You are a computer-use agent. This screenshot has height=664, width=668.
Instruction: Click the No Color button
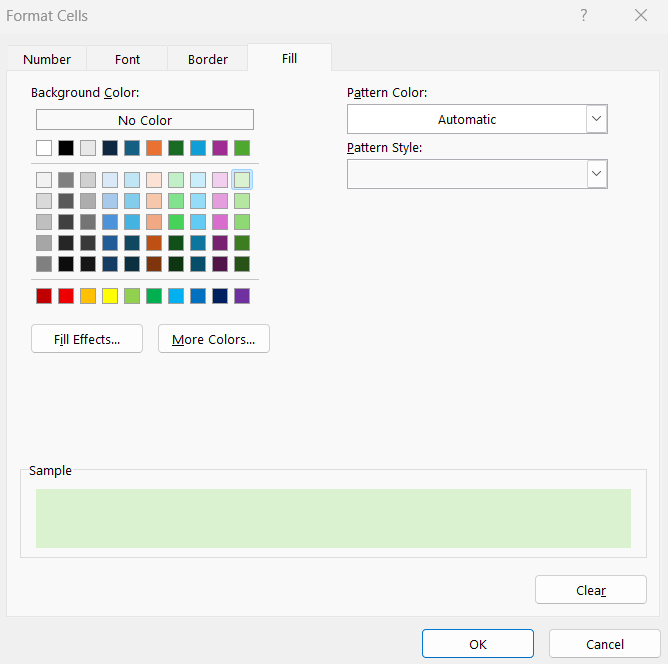(145, 120)
